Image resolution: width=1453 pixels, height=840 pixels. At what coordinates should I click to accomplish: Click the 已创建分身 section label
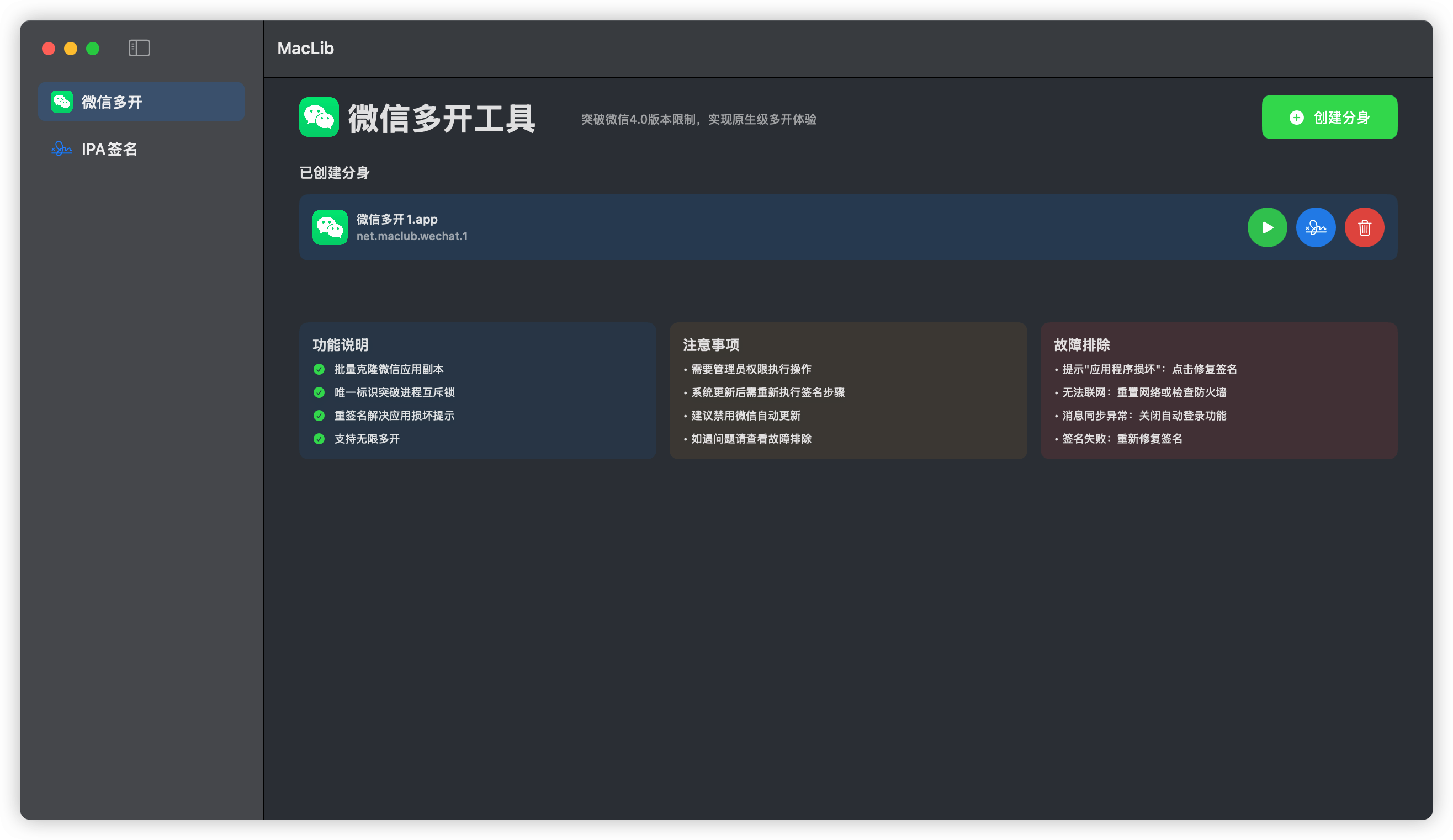point(335,172)
